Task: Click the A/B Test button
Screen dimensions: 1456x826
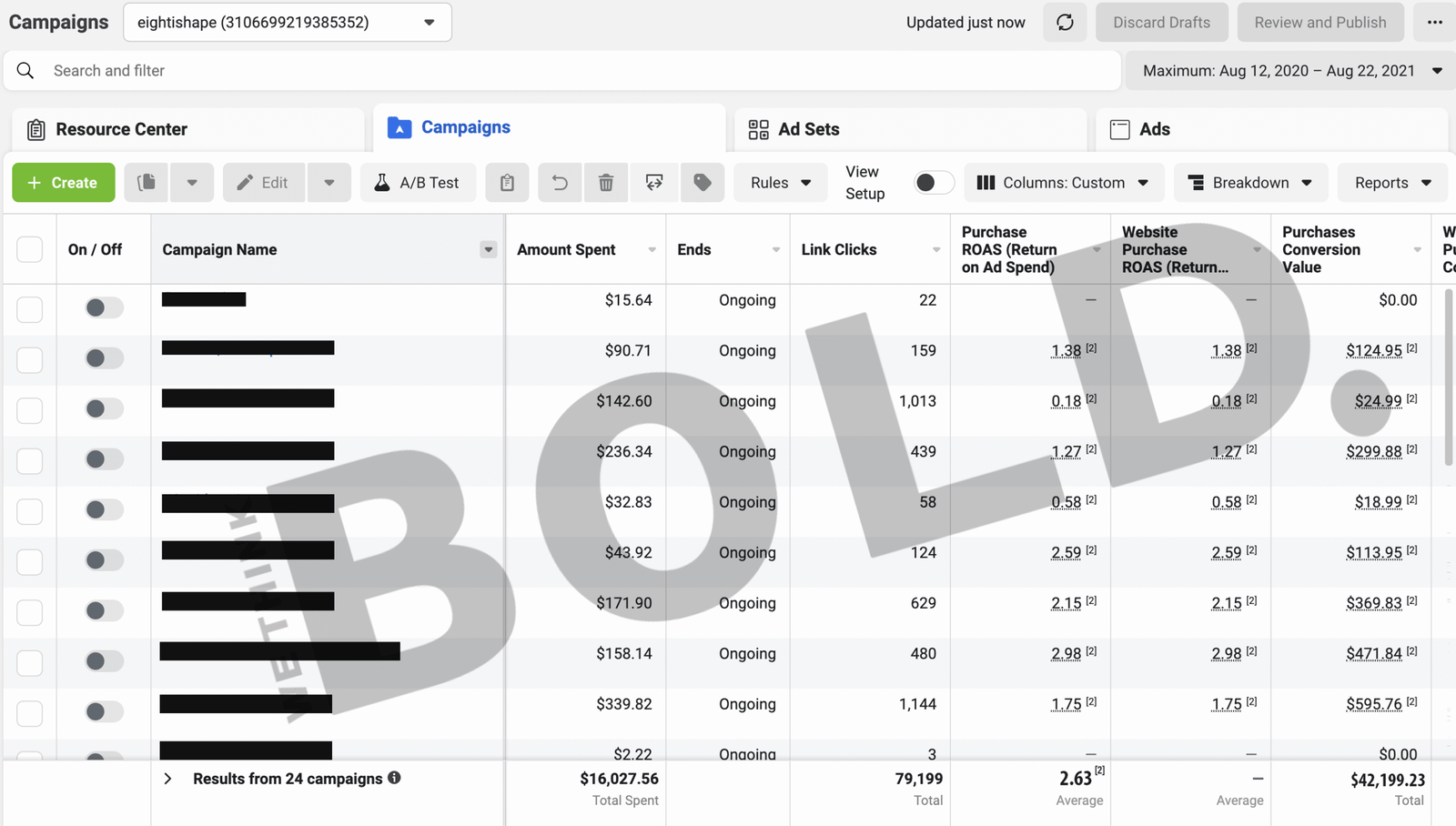Action: tap(418, 183)
